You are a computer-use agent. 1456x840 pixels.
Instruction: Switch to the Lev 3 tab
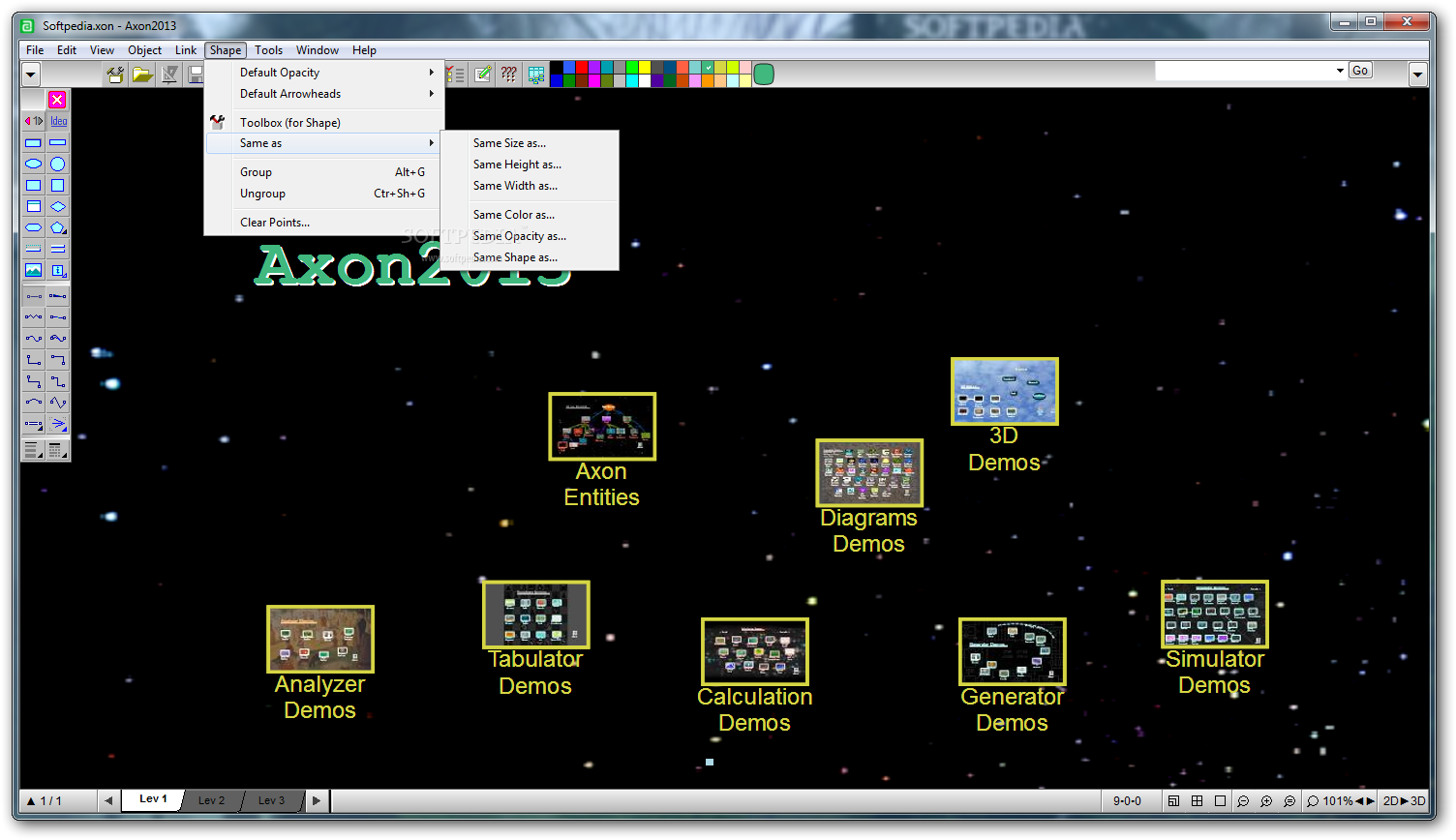(271, 800)
